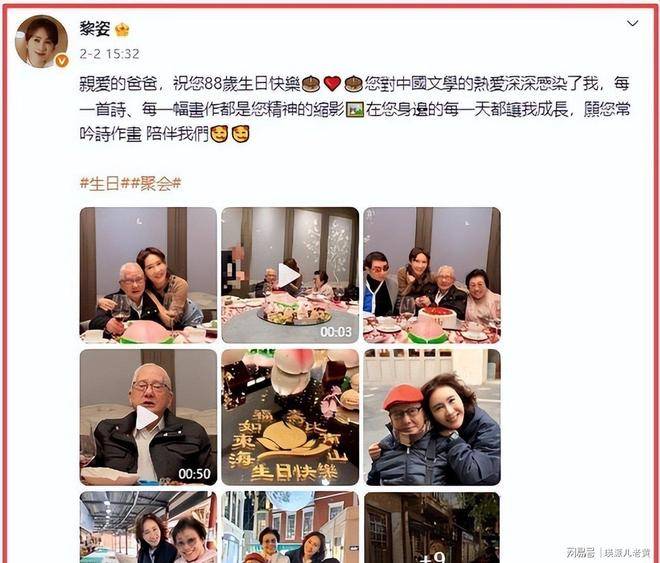Click the post timestamp 2-2 15:32
The width and height of the screenshot is (660, 563).
pos(109,54)
